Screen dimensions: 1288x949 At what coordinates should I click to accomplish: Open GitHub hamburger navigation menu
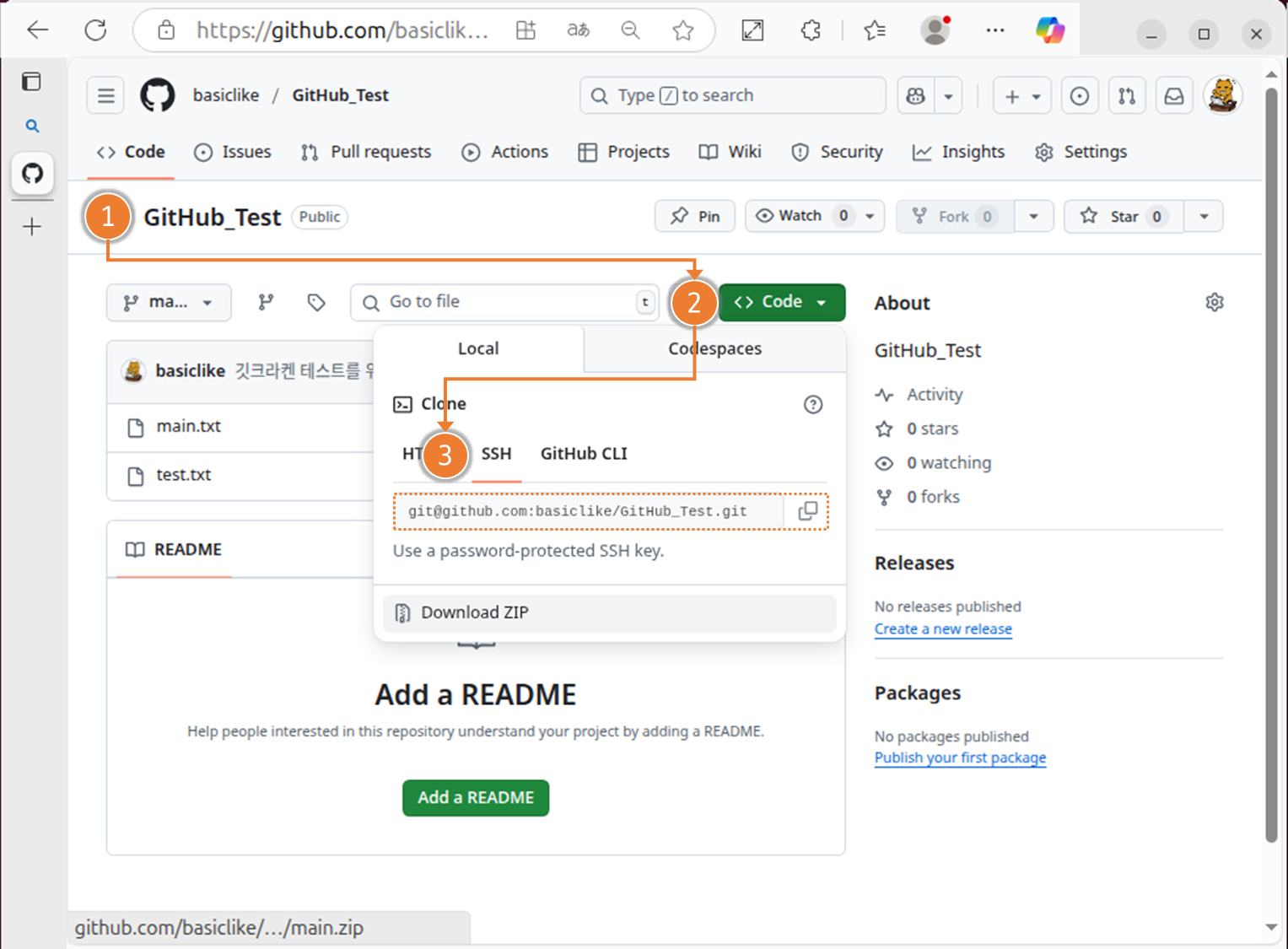pyautogui.click(x=105, y=95)
